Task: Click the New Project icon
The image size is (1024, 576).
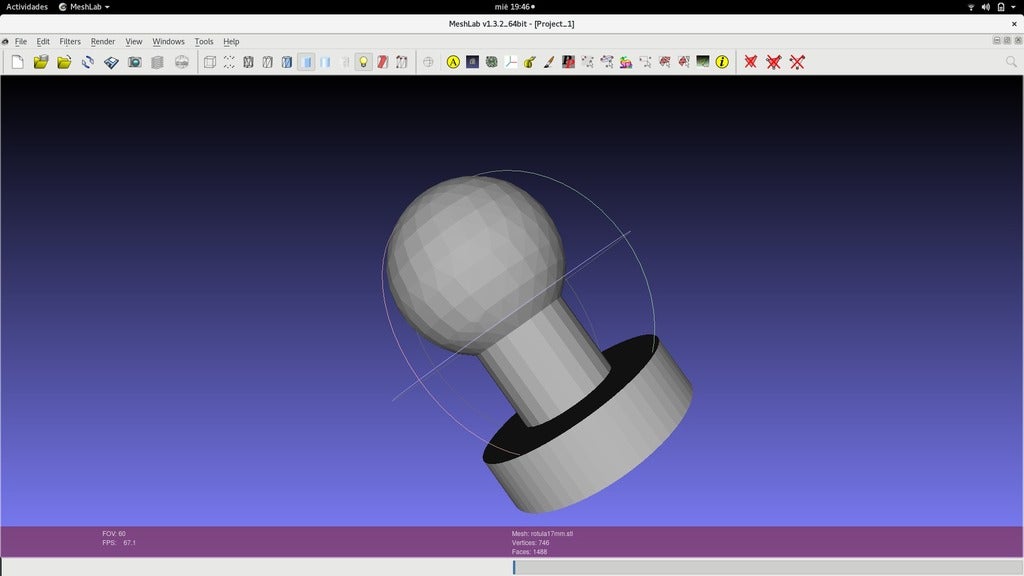Action: pos(17,62)
